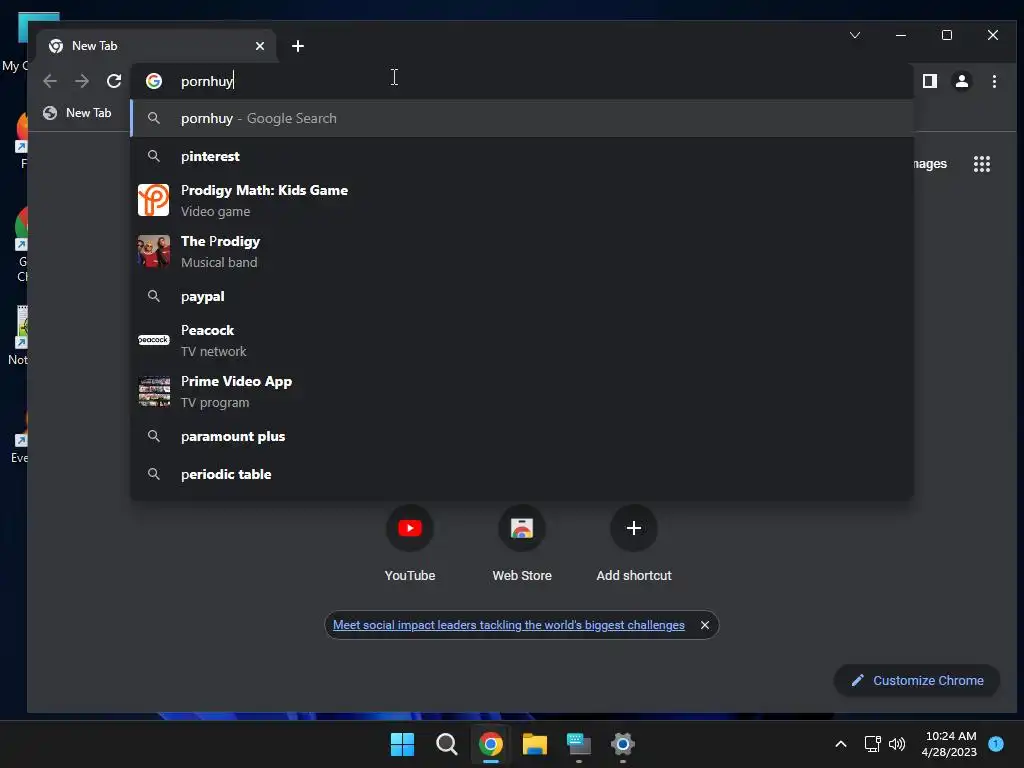
Task: Open social impact leaders promo link
Action: point(509,625)
